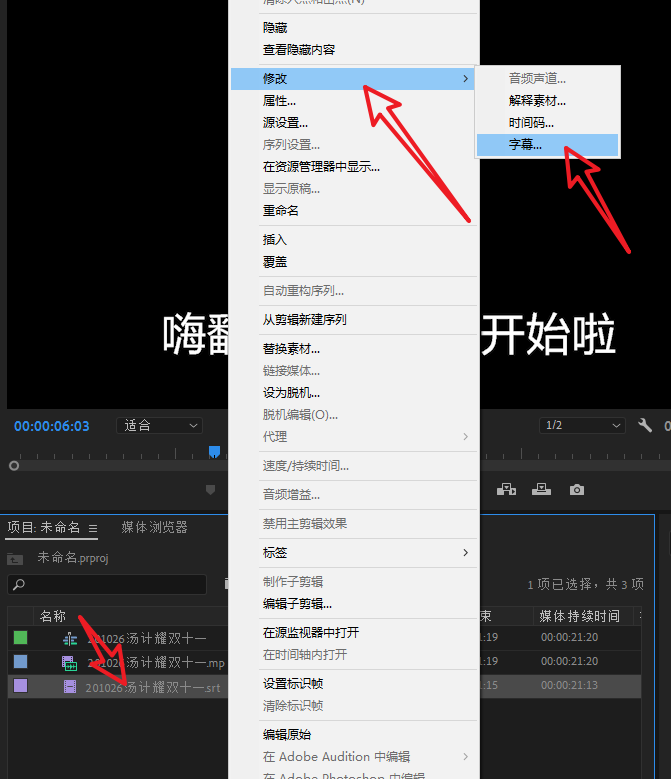
Task: Switch to the 媒体浏览器 tab
Action: click(154, 527)
